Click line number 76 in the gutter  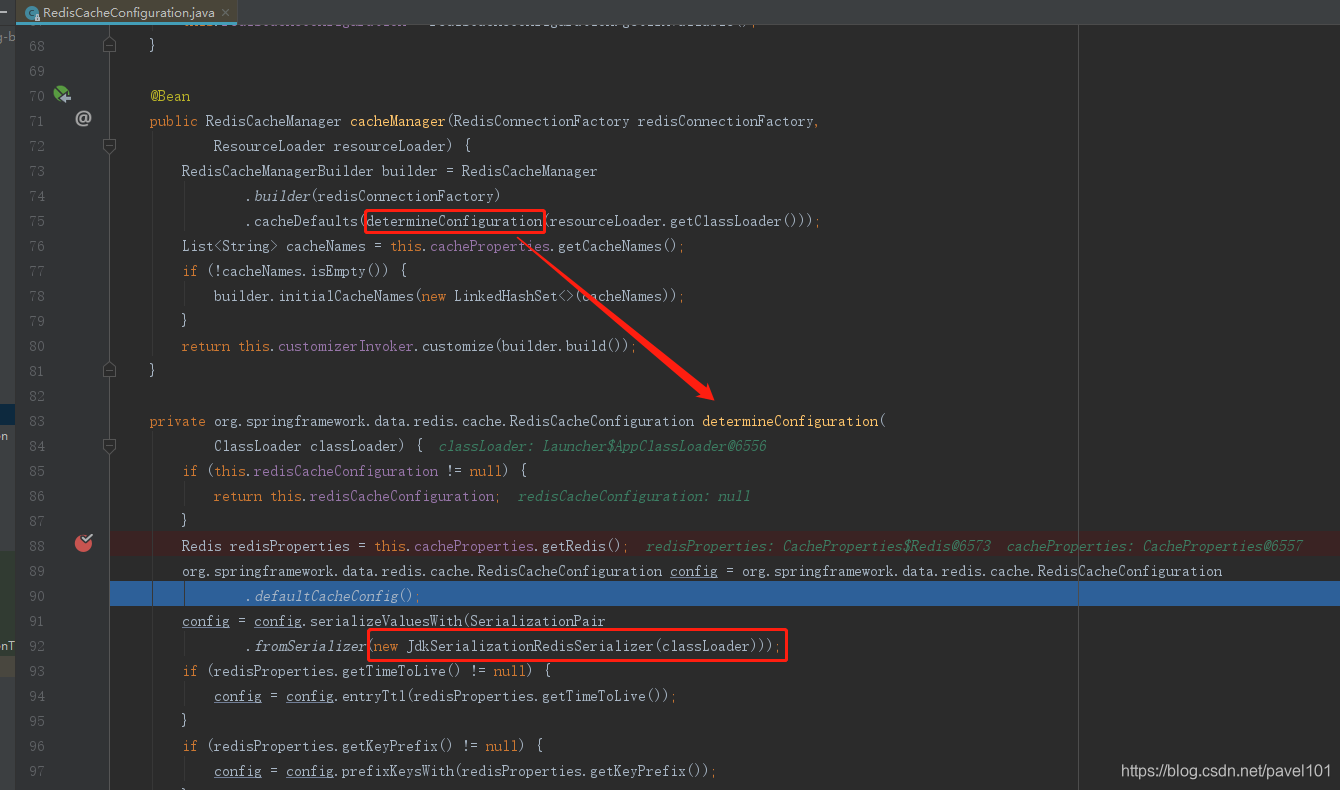tap(37, 246)
